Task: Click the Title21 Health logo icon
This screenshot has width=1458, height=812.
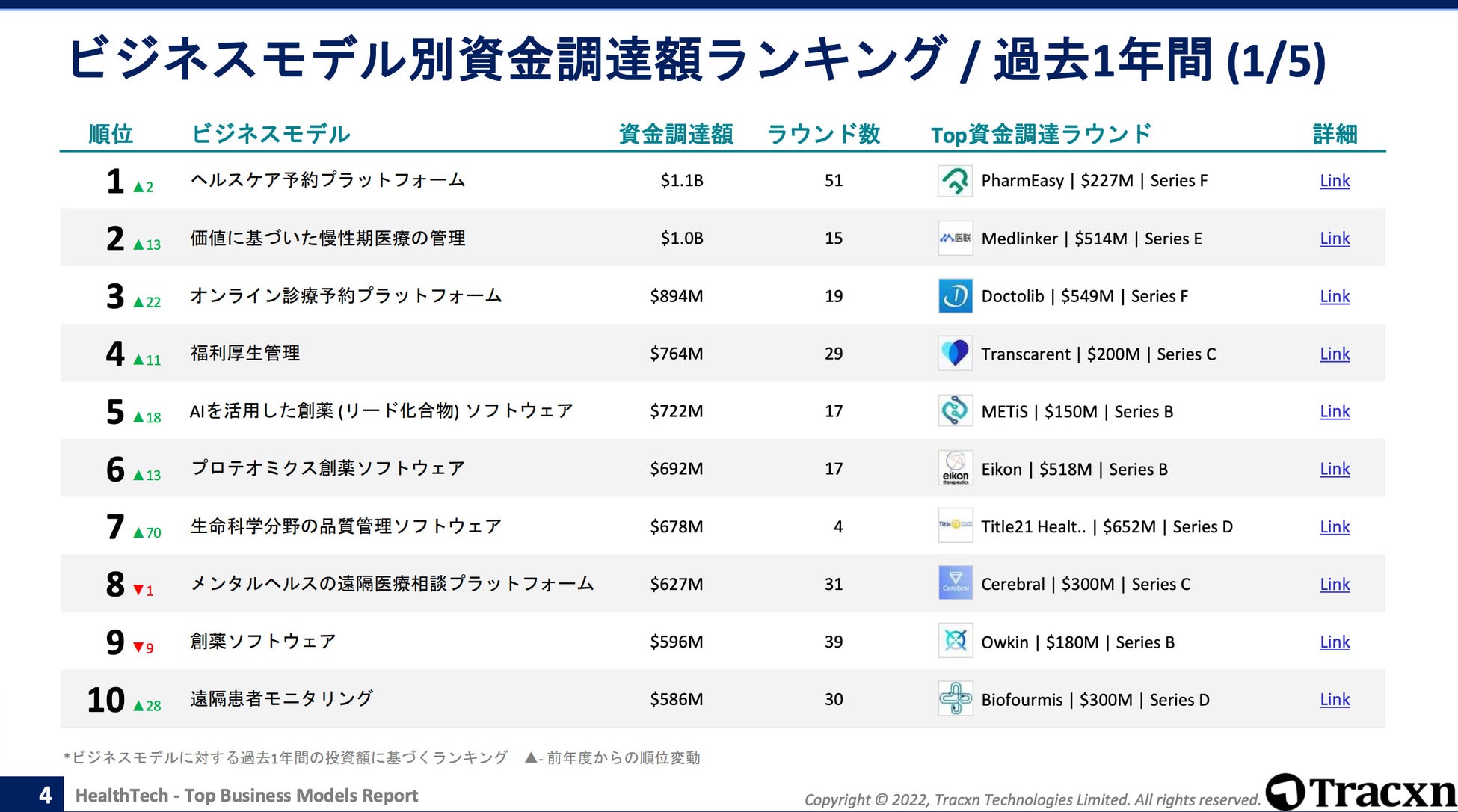Action: 955,526
